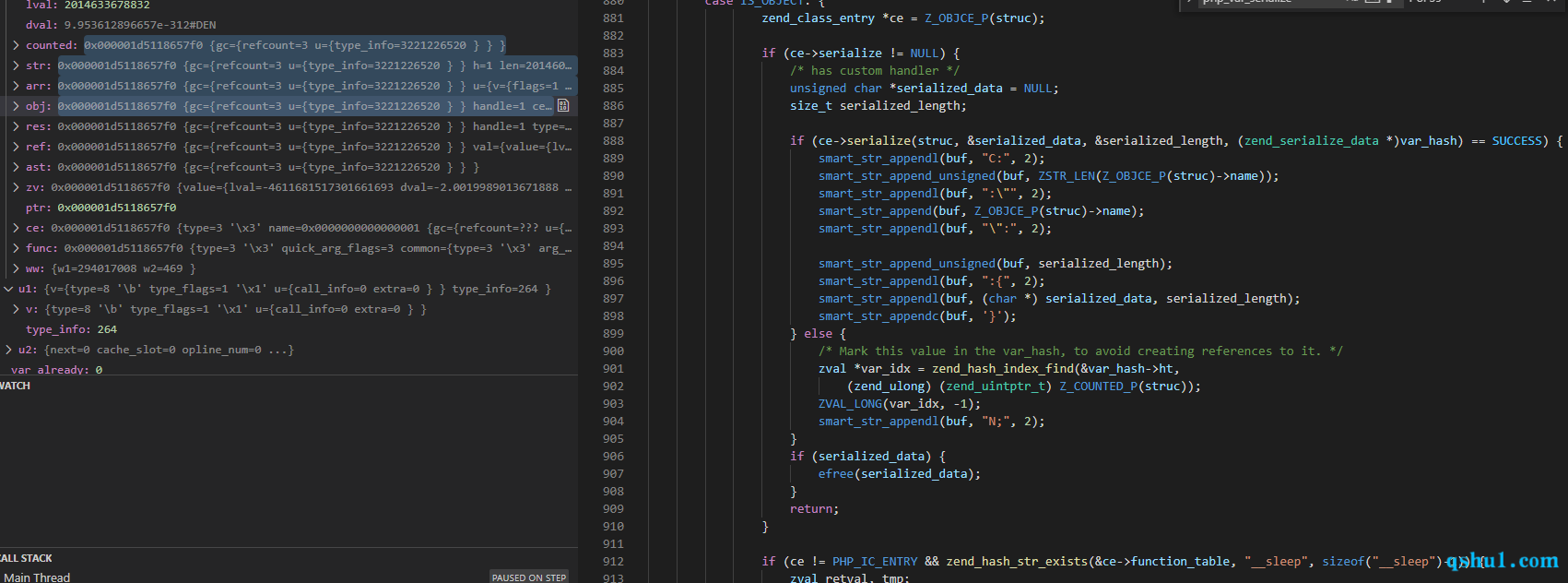Expand the u2 variable
The image size is (1568, 583).
click(8, 350)
